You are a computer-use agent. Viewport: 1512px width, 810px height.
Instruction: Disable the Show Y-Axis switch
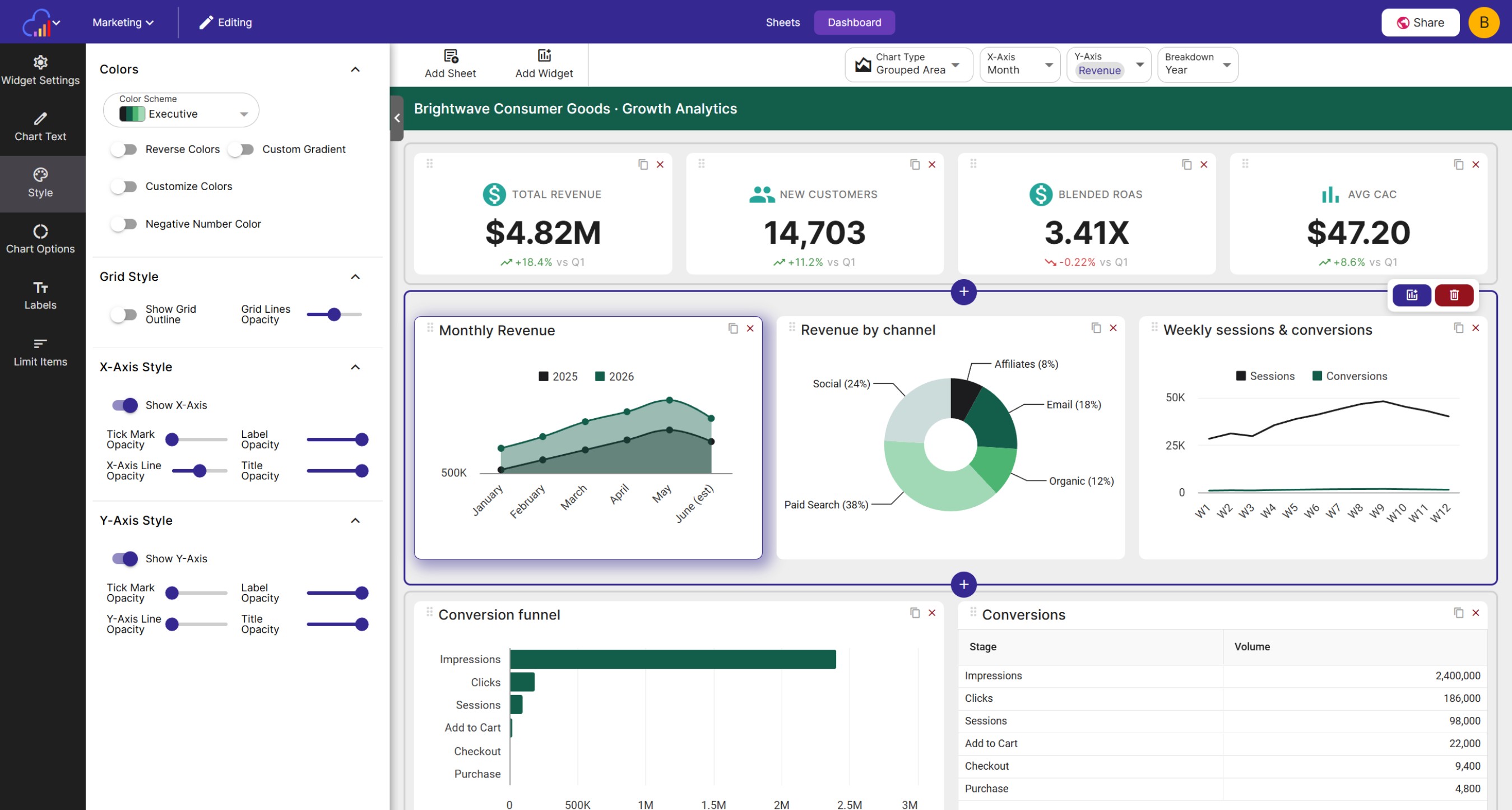(125, 558)
